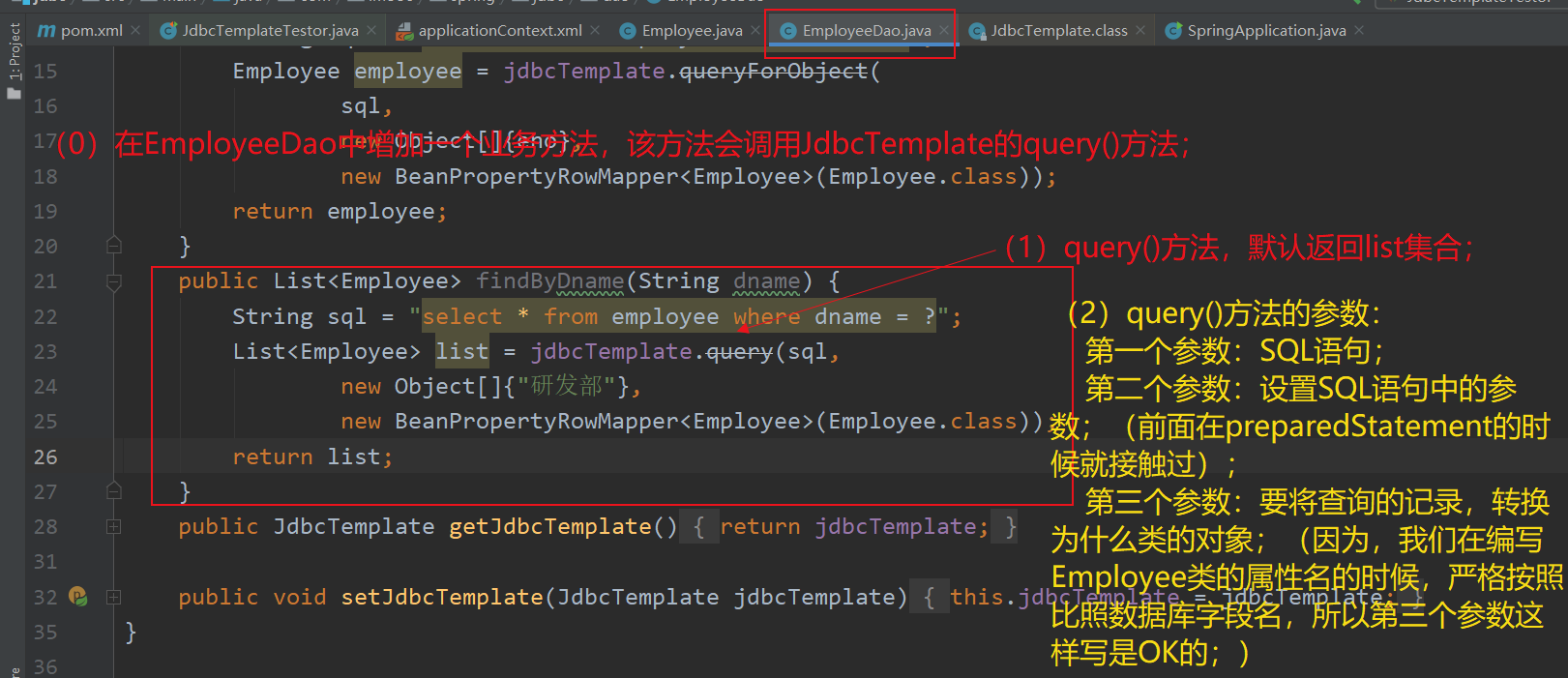Click the deprecated queryForObject call on line 15

point(773,72)
